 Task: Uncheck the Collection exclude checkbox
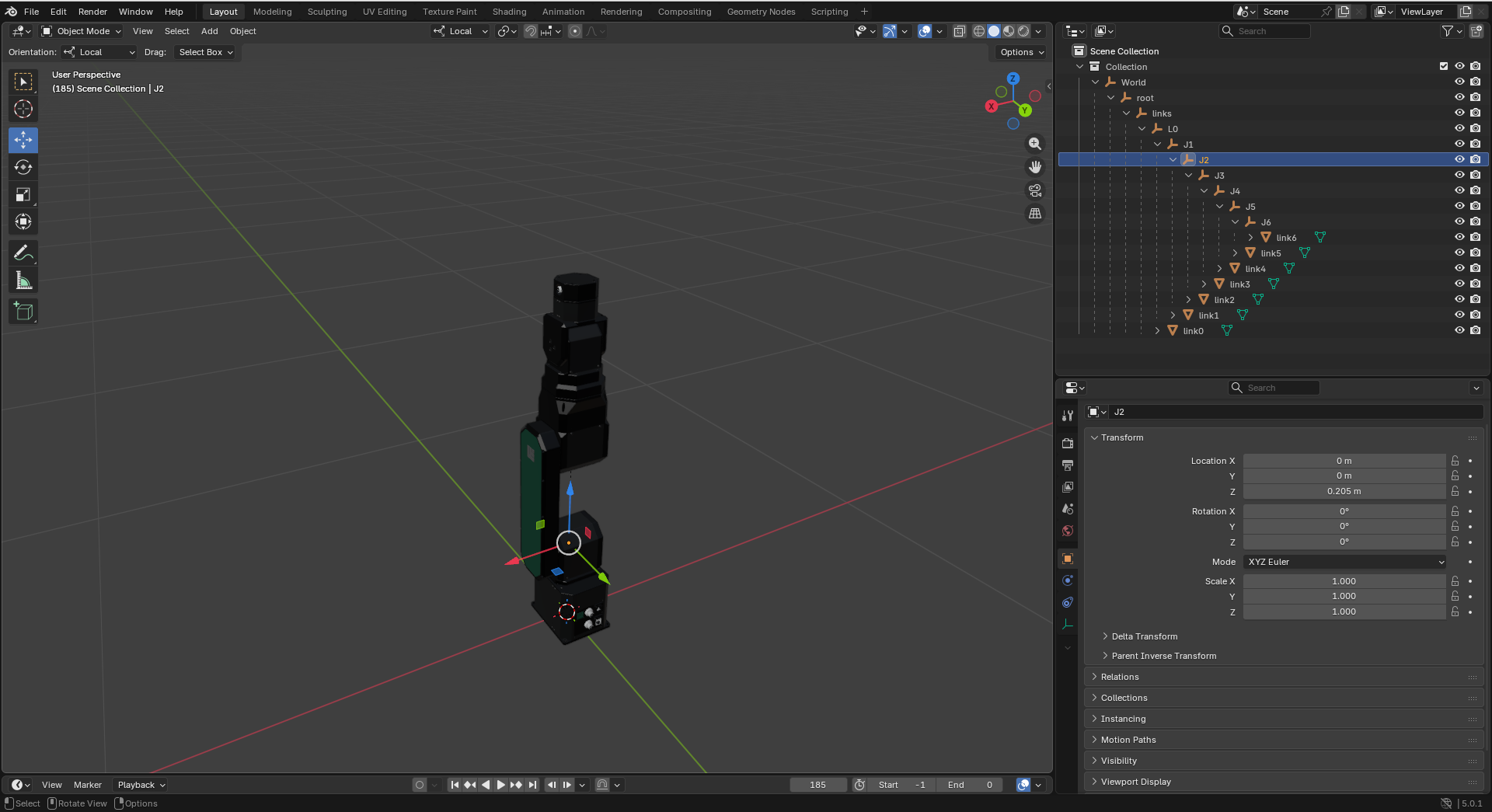pyautogui.click(x=1444, y=67)
